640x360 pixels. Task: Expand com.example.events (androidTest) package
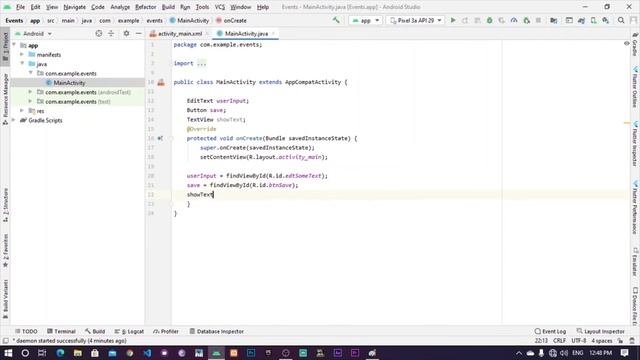pos(30,92)
